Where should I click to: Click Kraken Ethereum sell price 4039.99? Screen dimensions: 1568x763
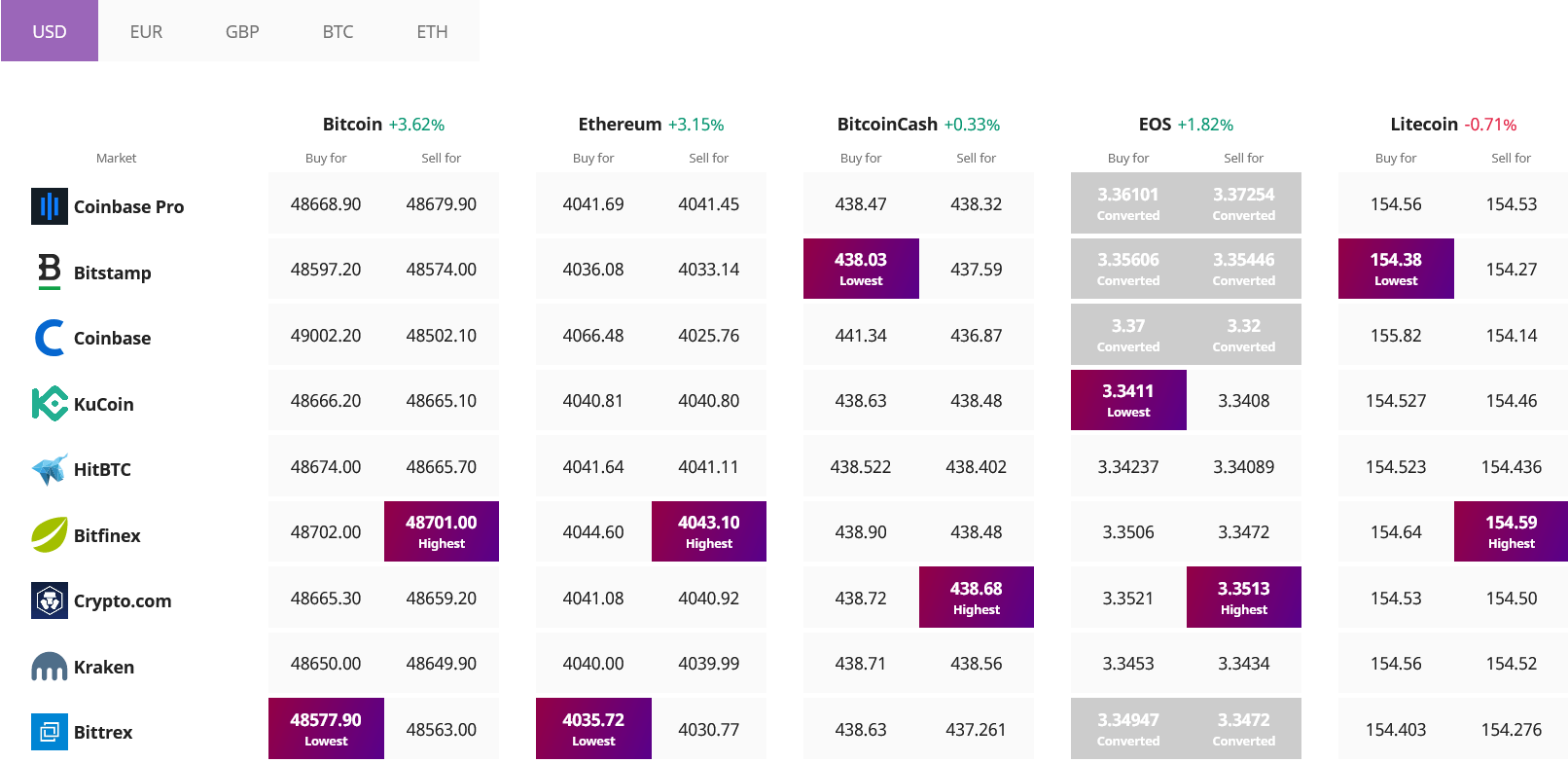coord(709,664)
